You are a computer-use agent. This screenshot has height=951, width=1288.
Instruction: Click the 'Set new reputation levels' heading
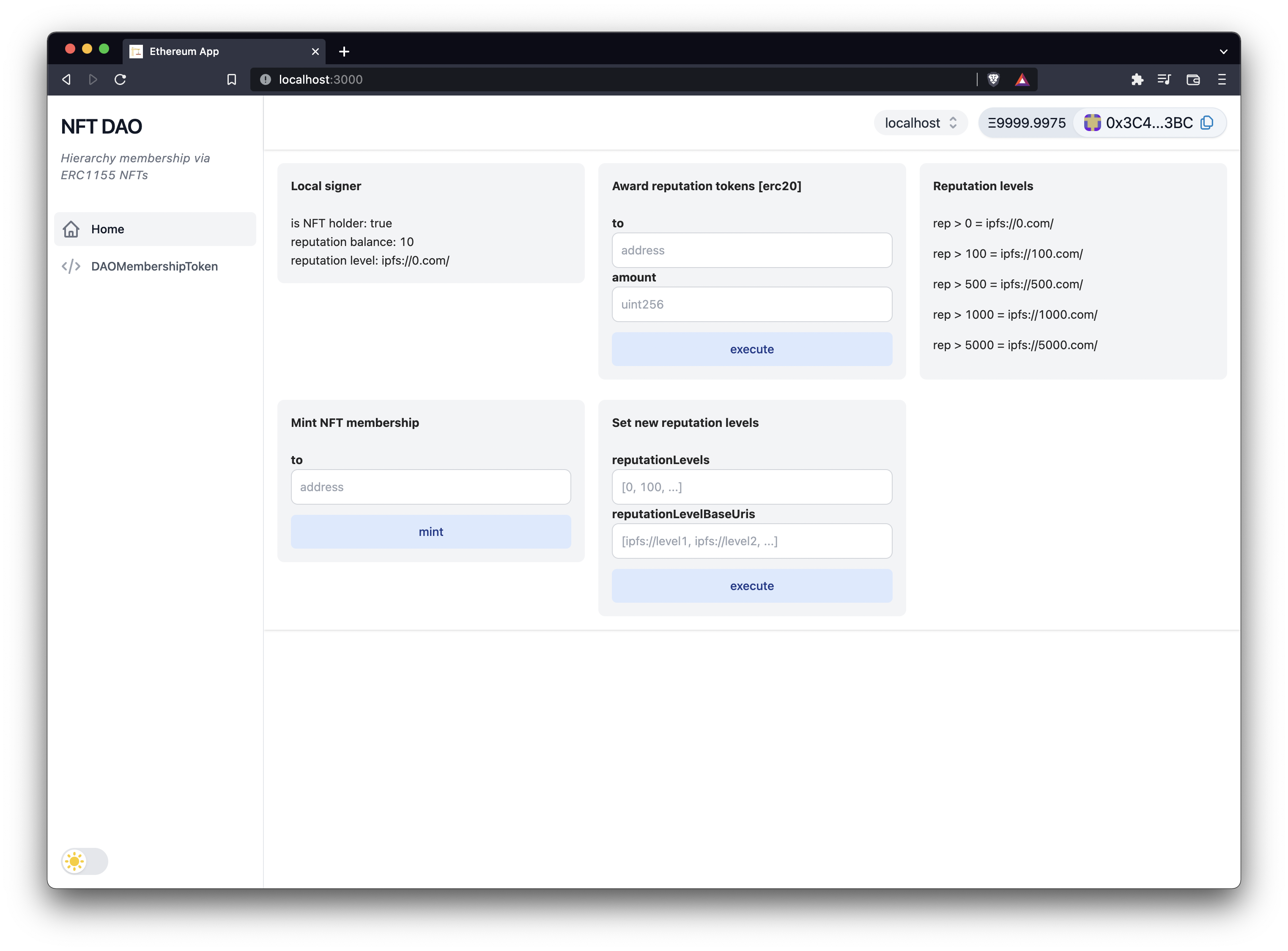(x=685, y=423)
